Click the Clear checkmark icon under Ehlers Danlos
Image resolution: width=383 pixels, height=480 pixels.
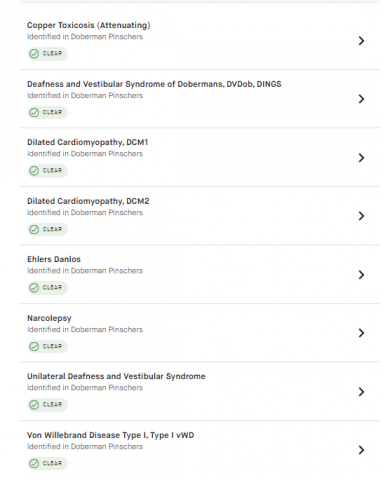(34, 288)
